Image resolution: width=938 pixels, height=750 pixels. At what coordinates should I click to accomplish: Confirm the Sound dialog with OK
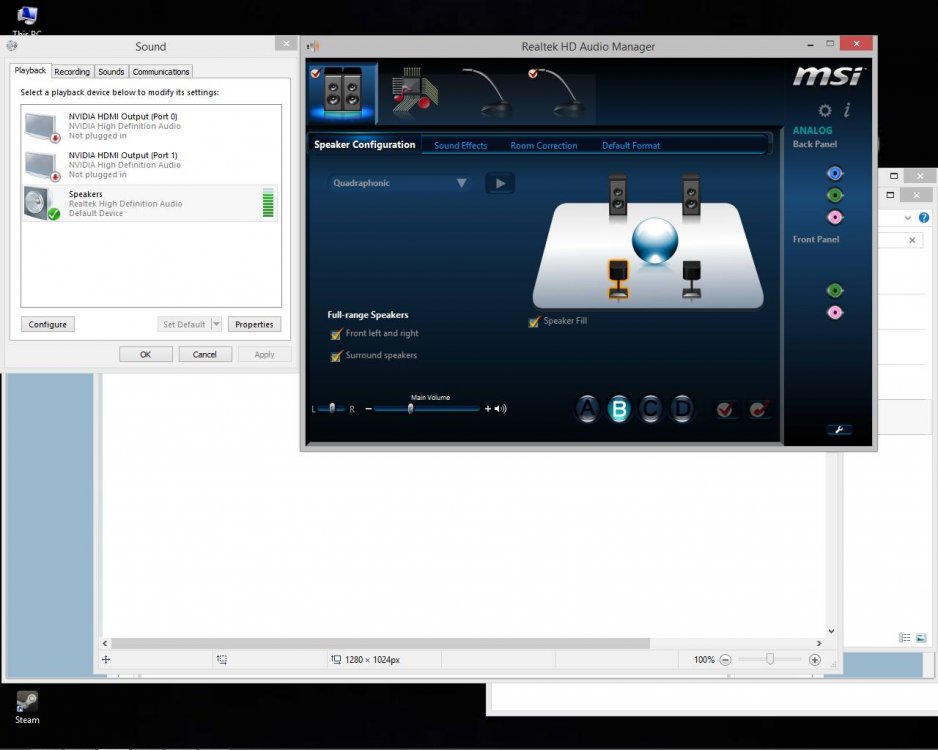click(145, 354)
